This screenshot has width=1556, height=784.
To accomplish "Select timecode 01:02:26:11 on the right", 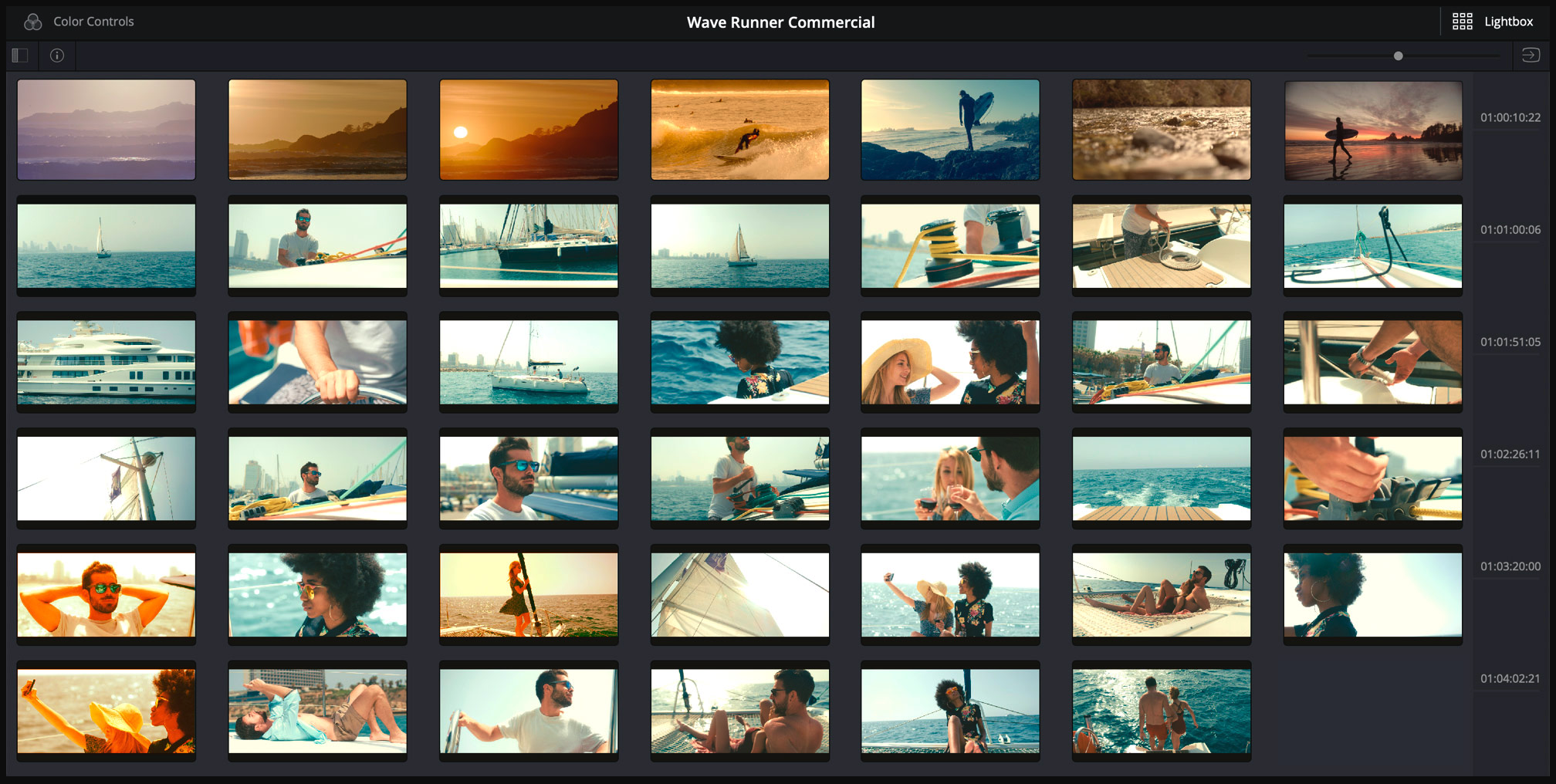I will pos(1510,454).
